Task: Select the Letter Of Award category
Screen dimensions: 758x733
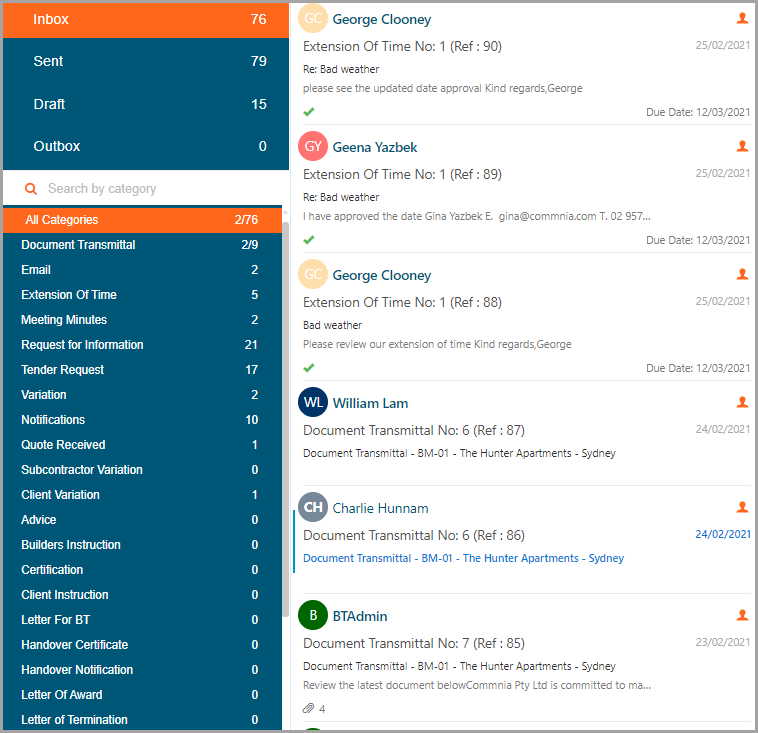Action: (142, 695)
